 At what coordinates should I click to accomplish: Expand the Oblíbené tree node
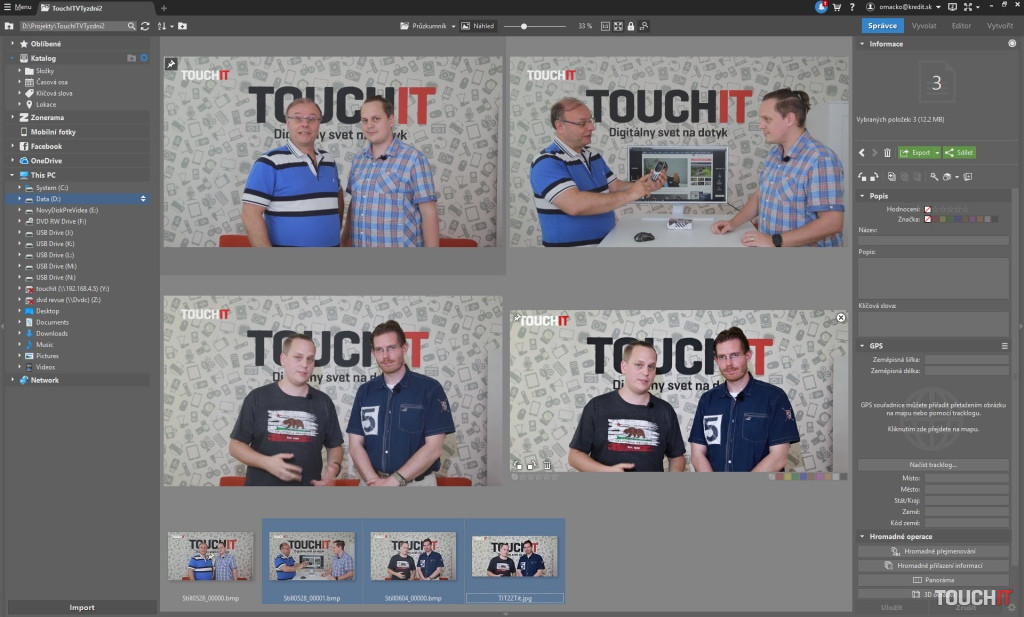click(13, 44)
